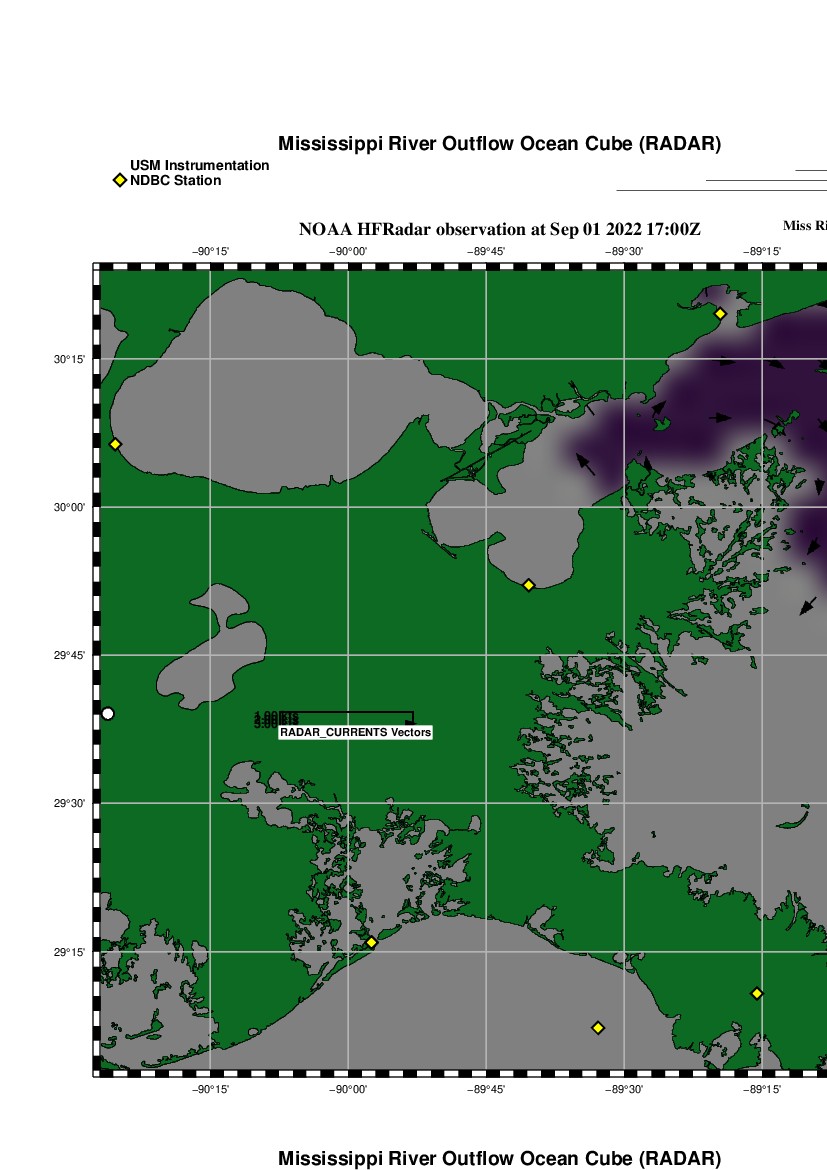The width and height of the screenshot is (827, 1170).
Task: Click the yellow diamond in the legend
Action: pyautogui.click(x=120, y=181)
